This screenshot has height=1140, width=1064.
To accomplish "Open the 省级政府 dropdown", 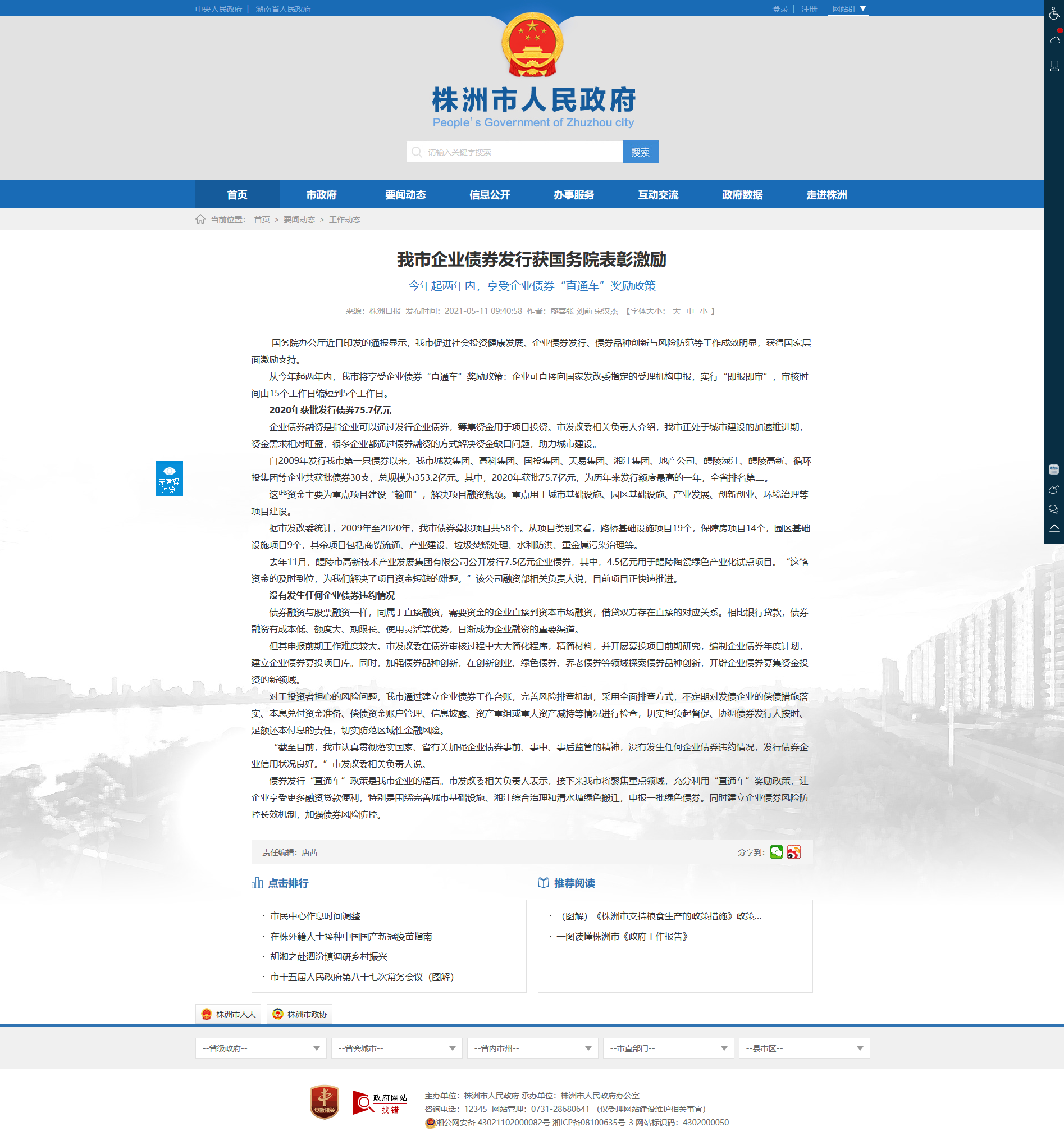I will [261, 1048].
